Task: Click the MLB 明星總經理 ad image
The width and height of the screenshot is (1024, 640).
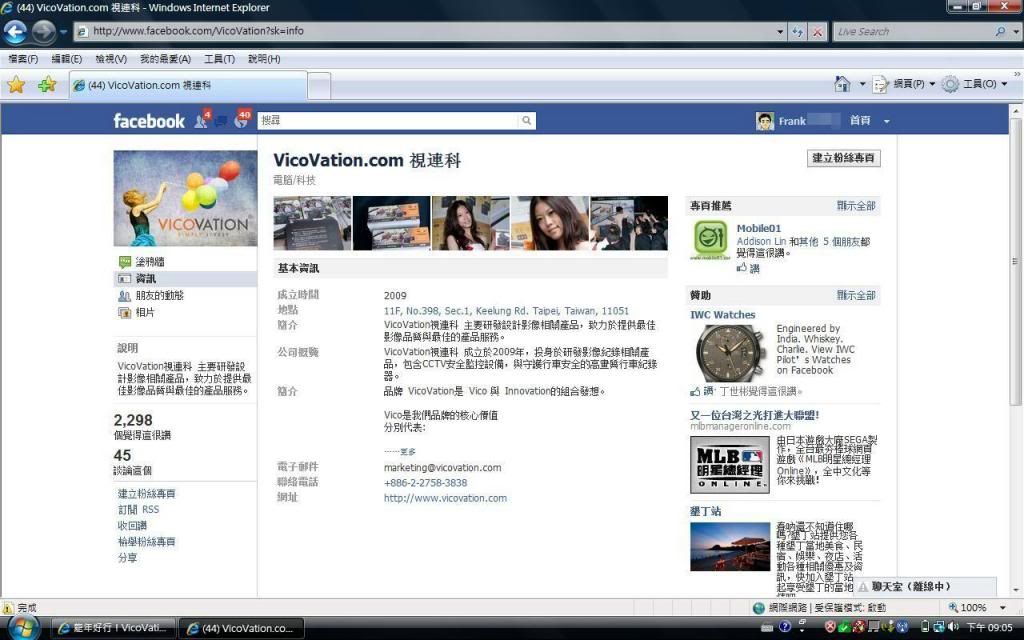Action: pos(729,464)
